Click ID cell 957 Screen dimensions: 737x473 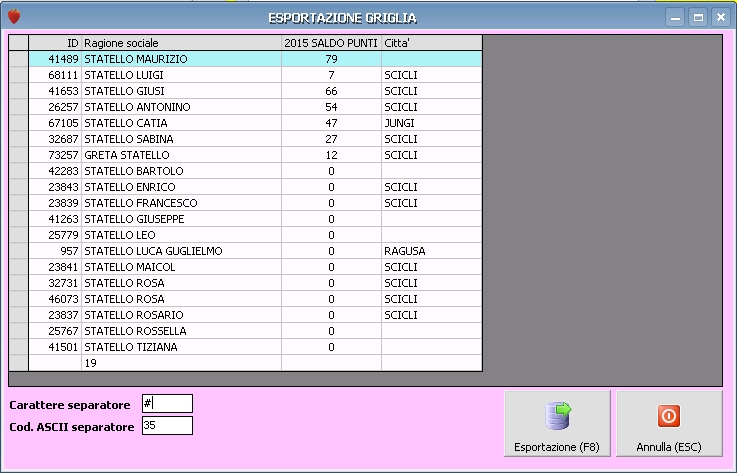coord(55,251)
